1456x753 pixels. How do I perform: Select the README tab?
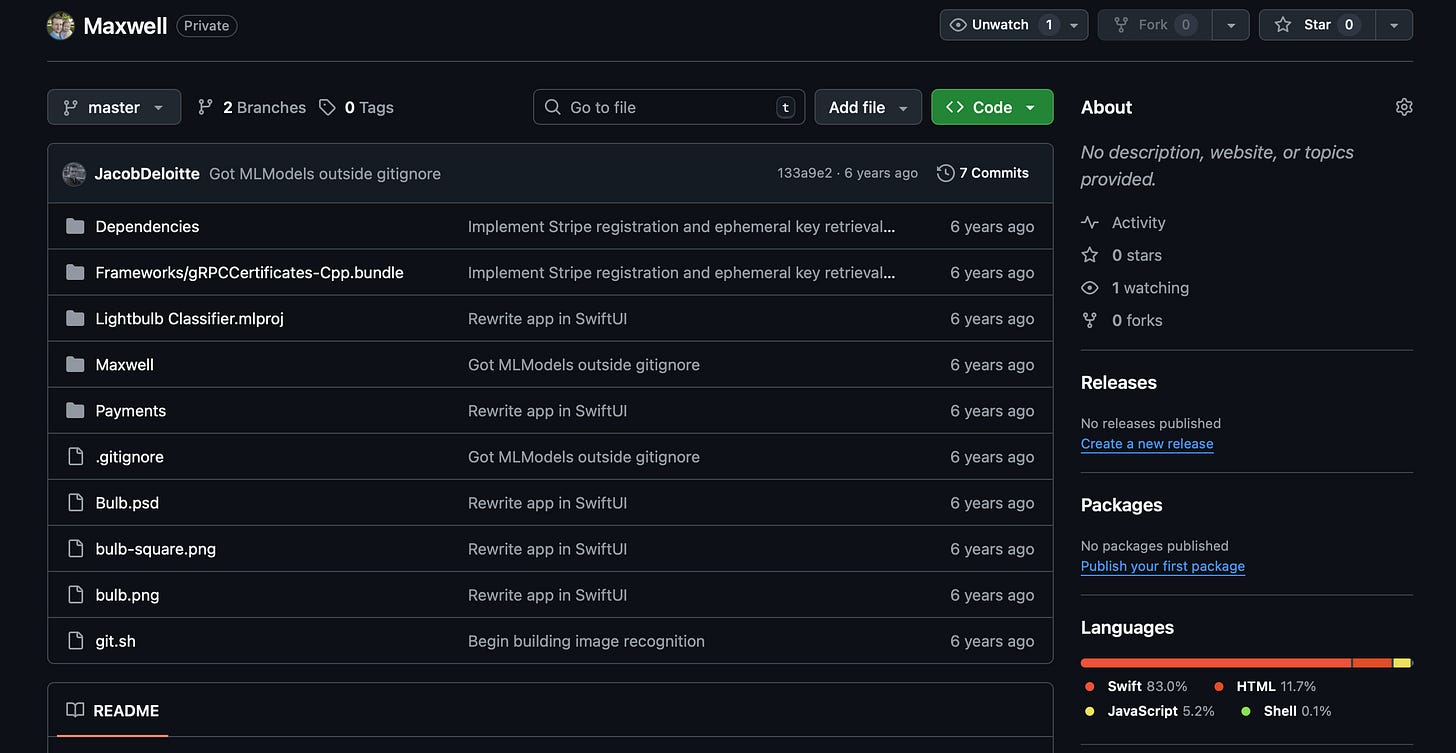point(113,711)
